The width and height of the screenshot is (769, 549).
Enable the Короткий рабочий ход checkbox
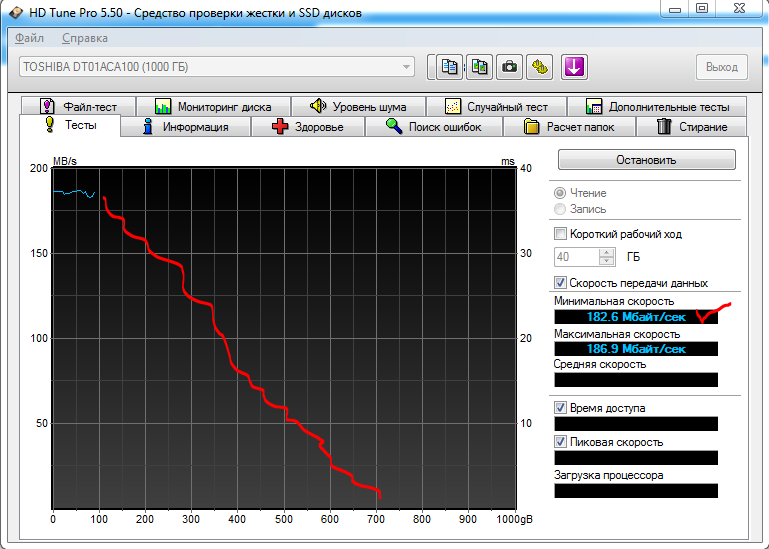[x=560, y=234]
